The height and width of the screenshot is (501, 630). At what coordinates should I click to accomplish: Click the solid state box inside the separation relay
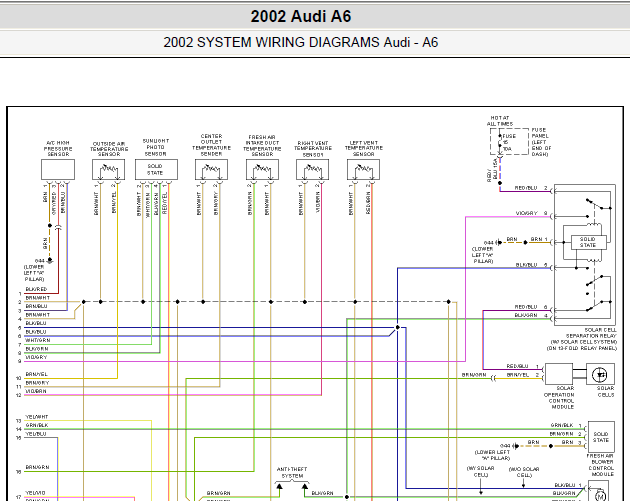(x=588, y=242)
